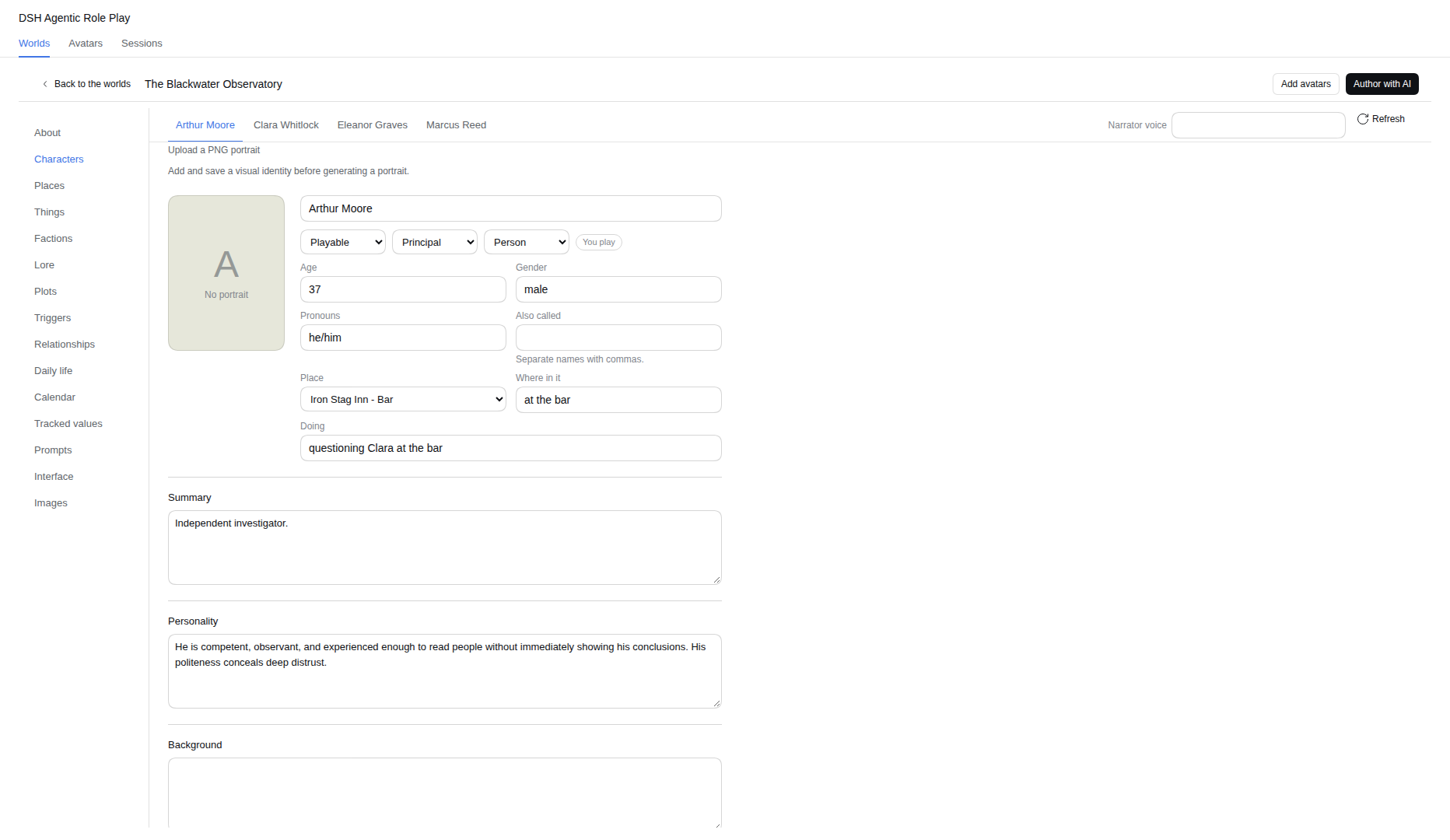The height and width of the screenshot is (840, 1450).
Task: Switch to the Worlds tab
Action: click(34, 44)
